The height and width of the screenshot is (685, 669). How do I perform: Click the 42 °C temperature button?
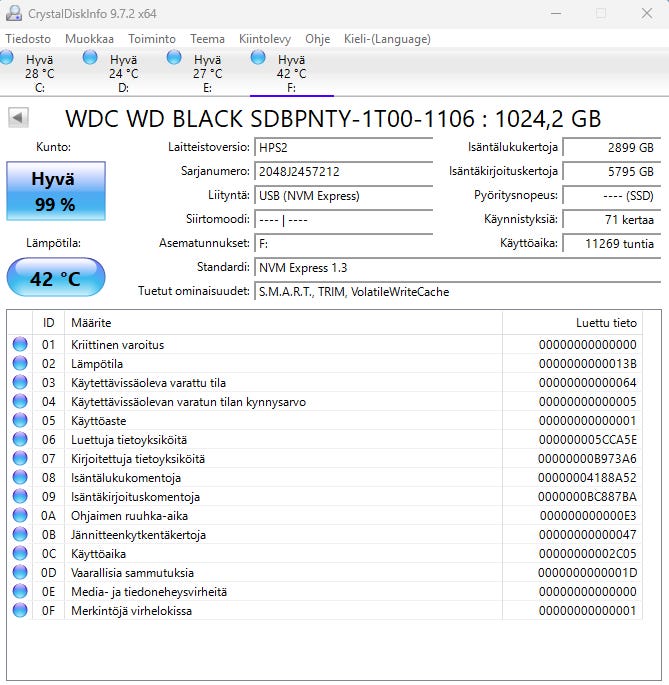(x=55, y=278)
